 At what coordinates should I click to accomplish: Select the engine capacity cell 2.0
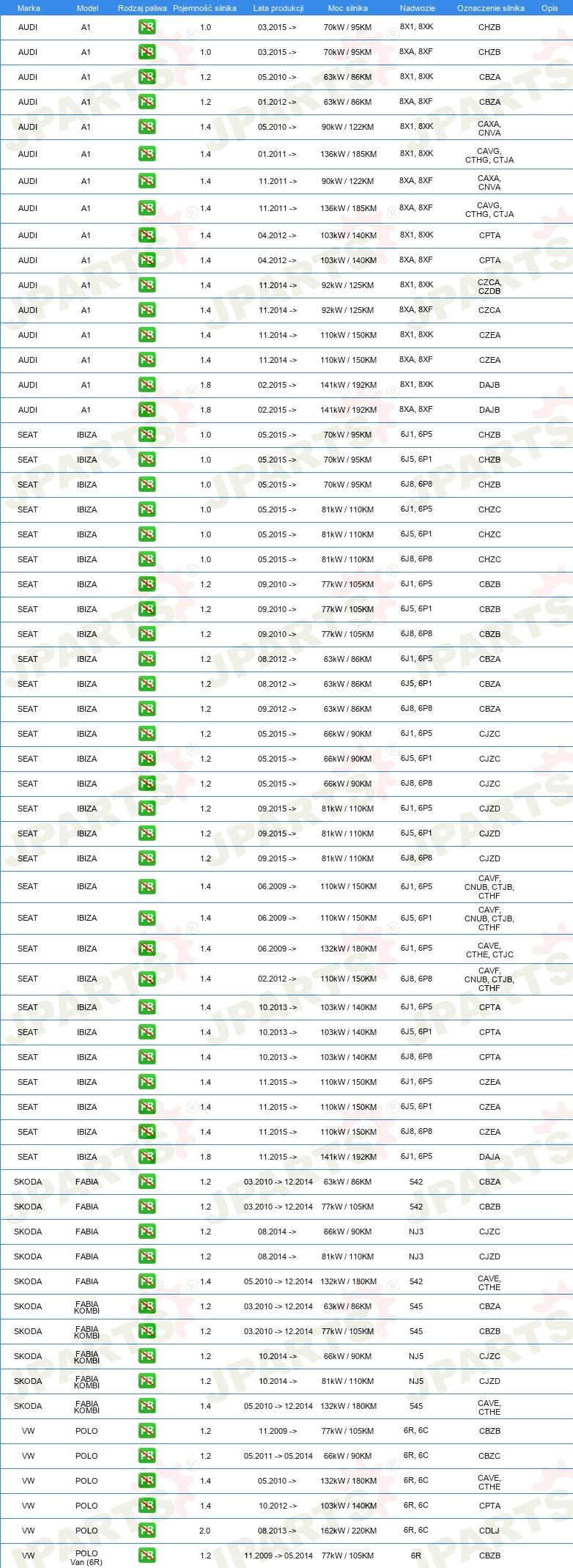click(x=204, y=1531)
